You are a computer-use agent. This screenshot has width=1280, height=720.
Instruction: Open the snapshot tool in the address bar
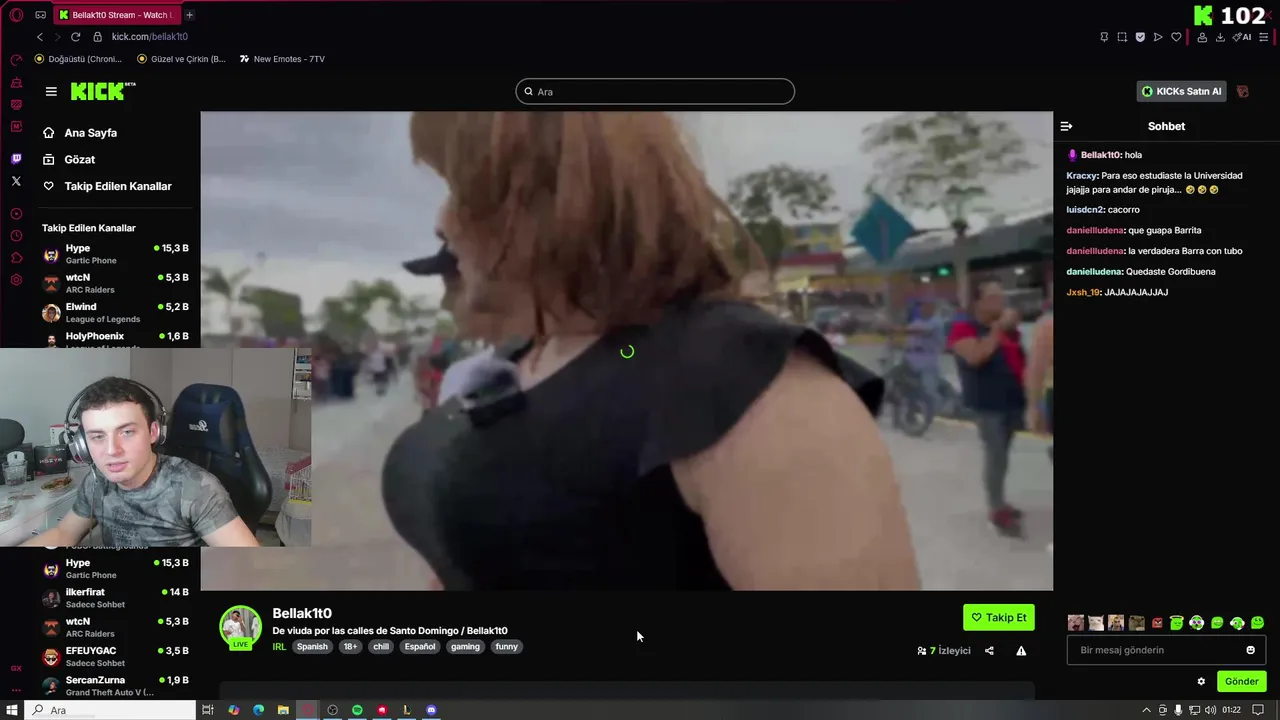pos(1122,37)
